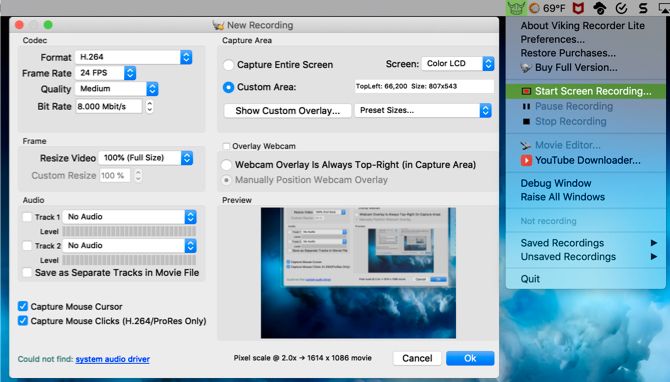Screen dimensions: 670x382
Task: Click the Track 1 audio Level meter
Action: [129, 232]
